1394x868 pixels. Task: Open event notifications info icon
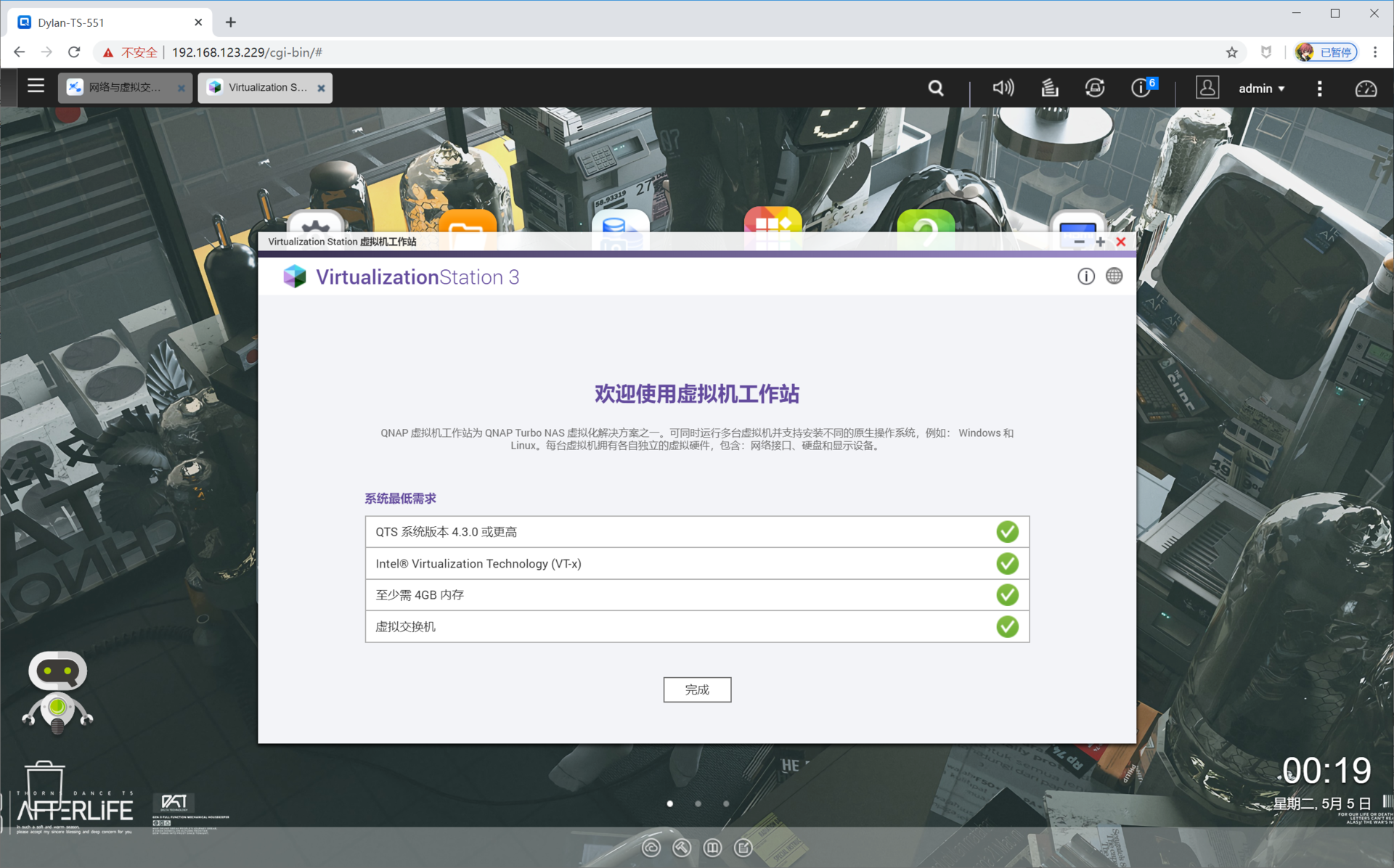click(1141, 88)
